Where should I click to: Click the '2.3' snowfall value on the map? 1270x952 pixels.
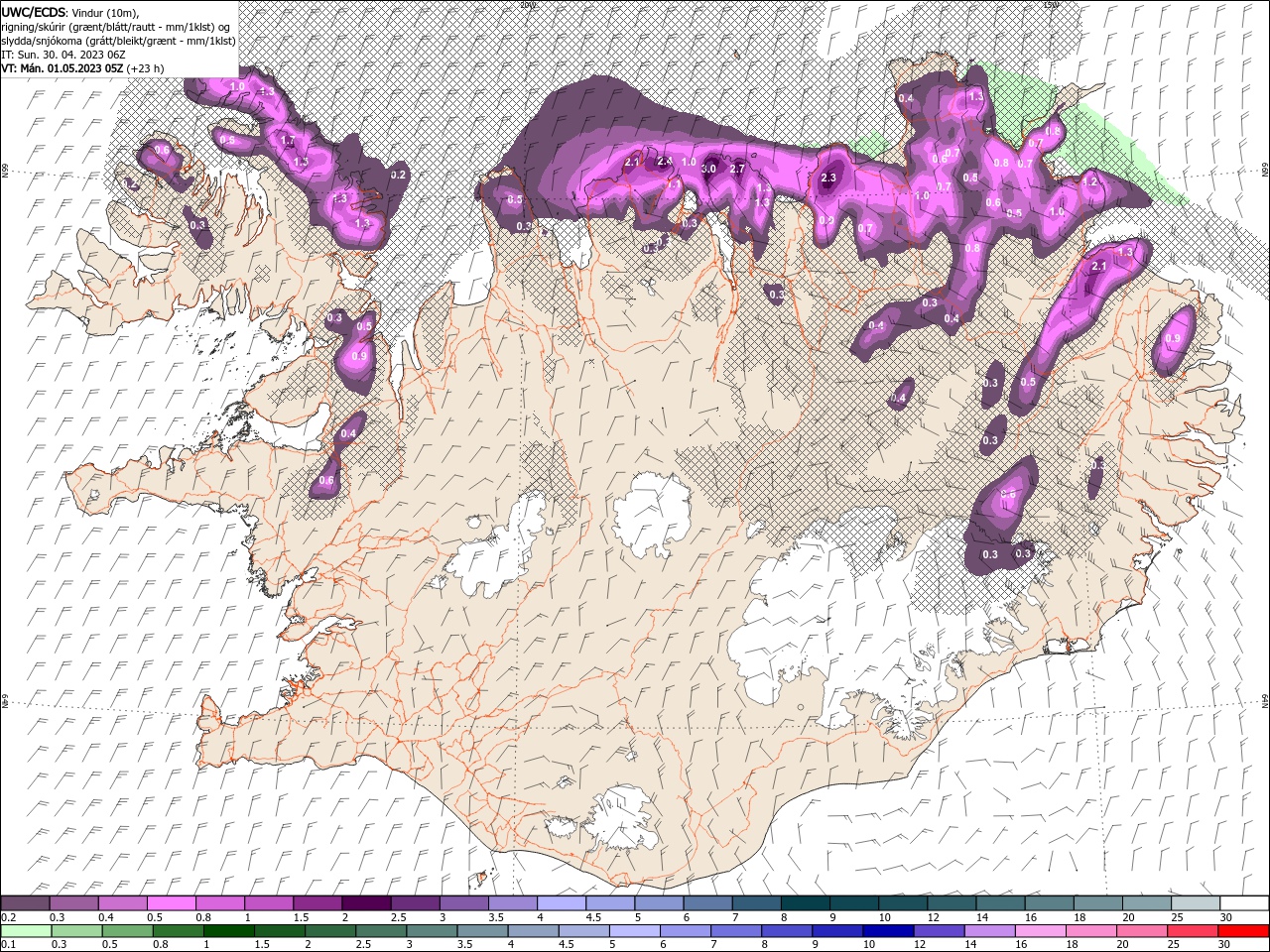tap(829, 178)
